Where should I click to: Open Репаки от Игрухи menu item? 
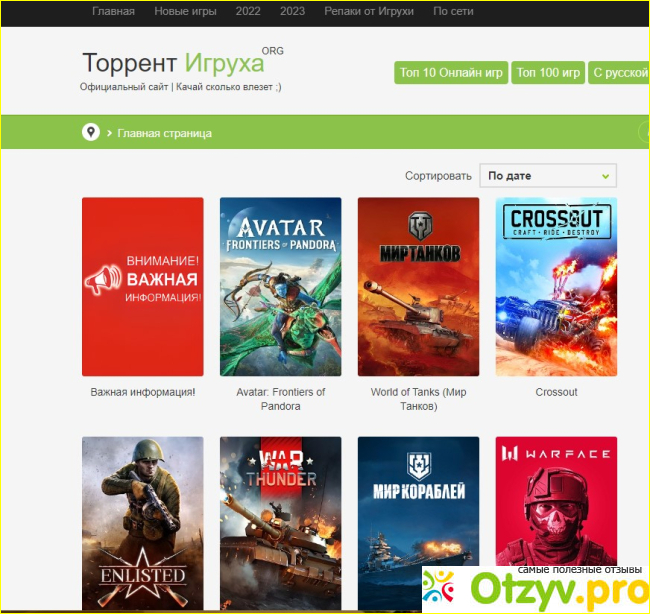[x=369, y=11]
